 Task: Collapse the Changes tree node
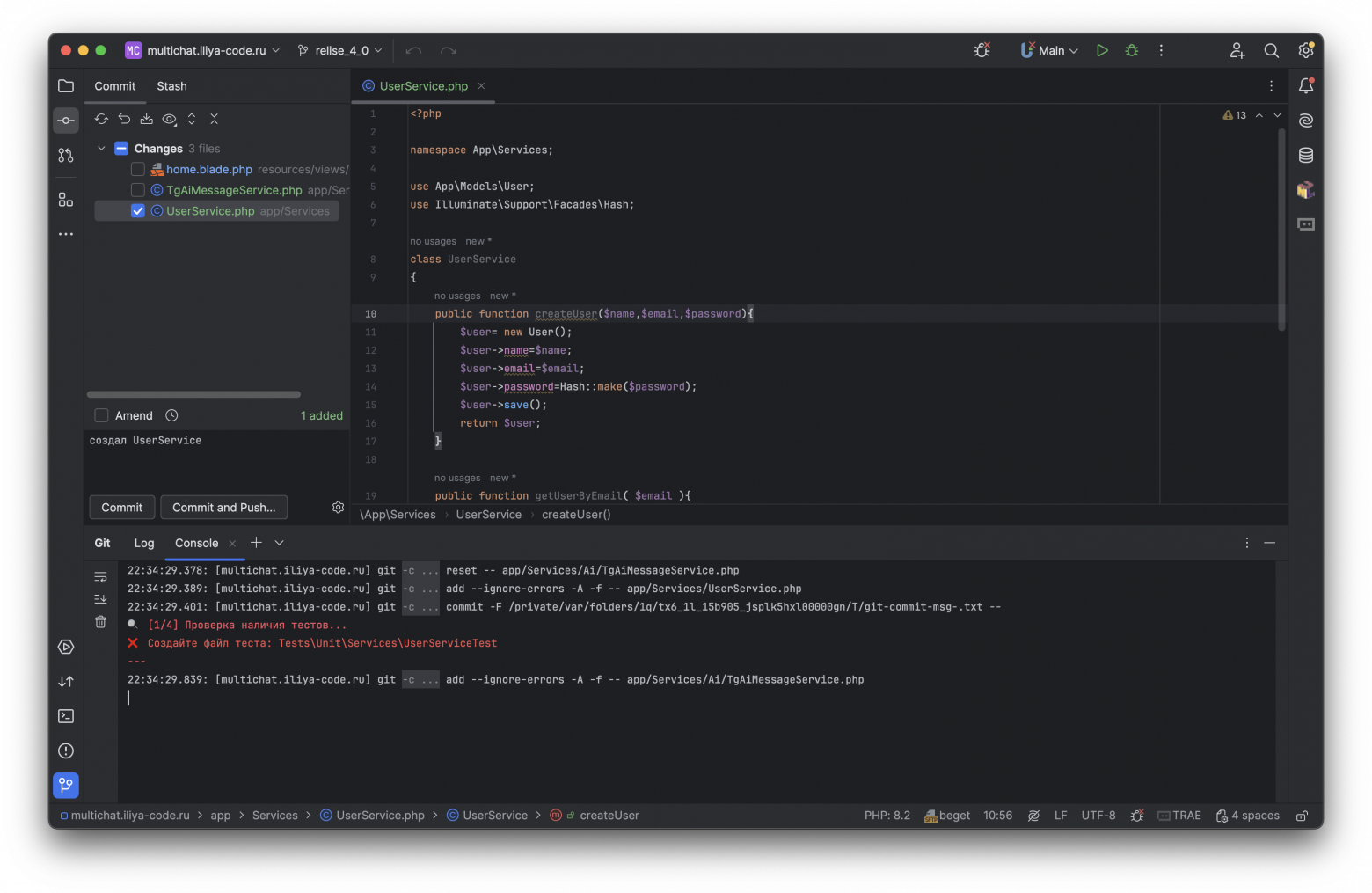(x=102, y=149)
